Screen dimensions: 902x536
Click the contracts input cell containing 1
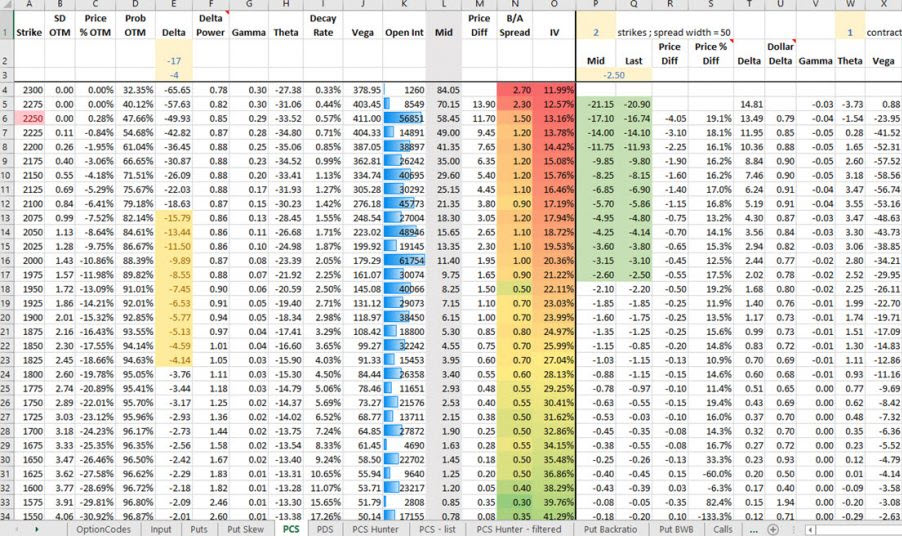click(850, 25)
